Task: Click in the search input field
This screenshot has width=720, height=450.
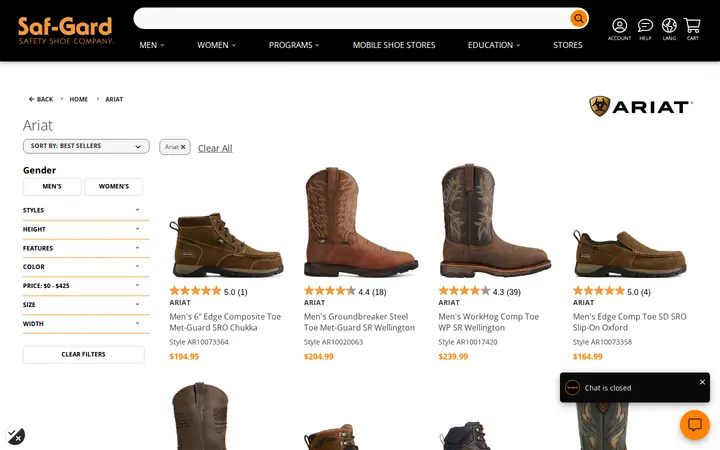Action: 352,18
